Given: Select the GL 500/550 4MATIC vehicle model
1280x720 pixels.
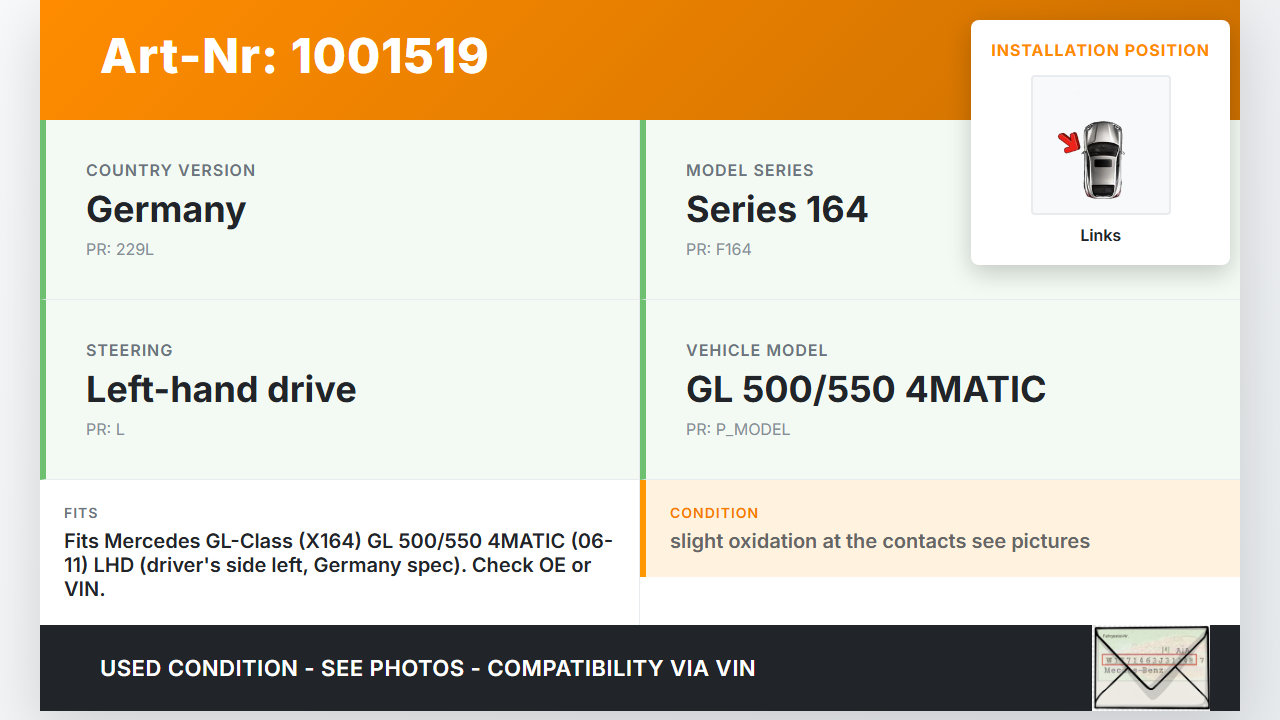Looking at the screenshot, I should [866, 389].
